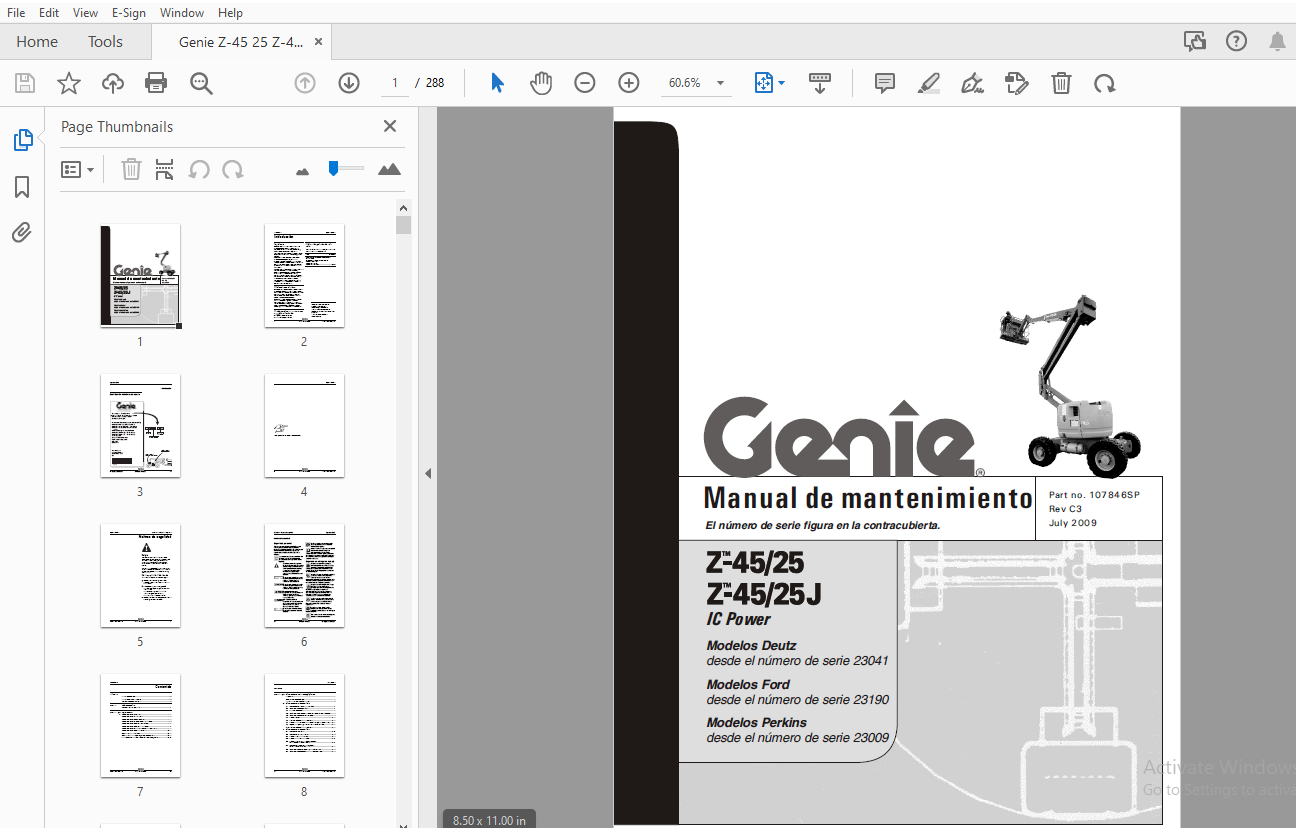
Task: Rotate thumbnails clockwise
Action: [x=233, y=169]
